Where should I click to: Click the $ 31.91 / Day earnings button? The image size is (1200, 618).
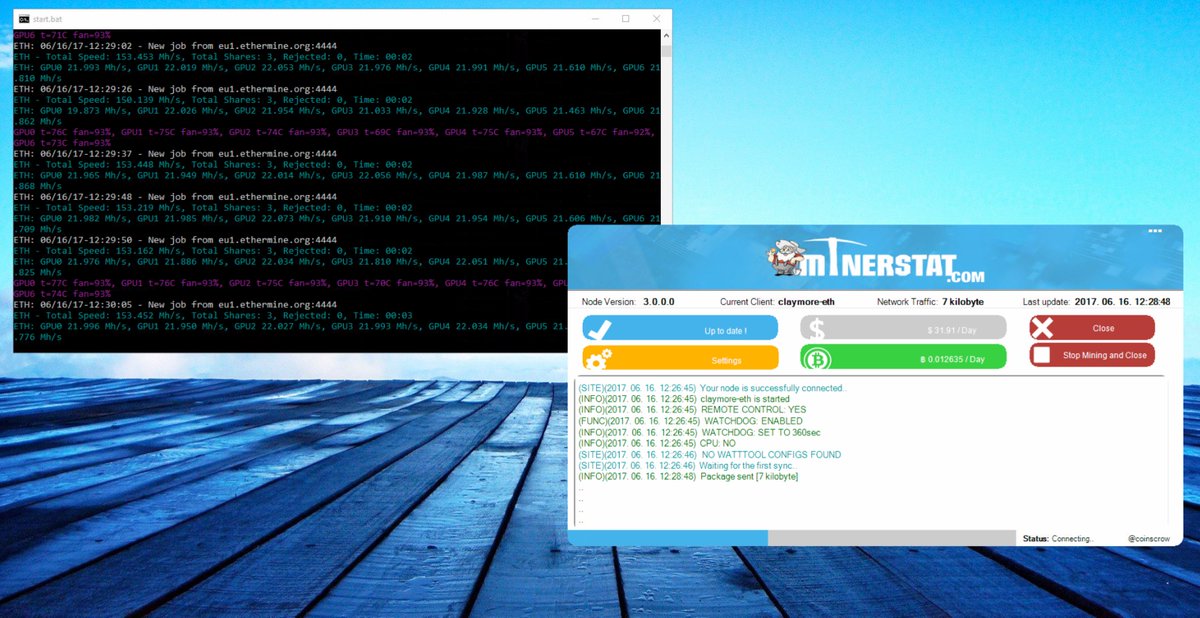click(x=903, y=328)
